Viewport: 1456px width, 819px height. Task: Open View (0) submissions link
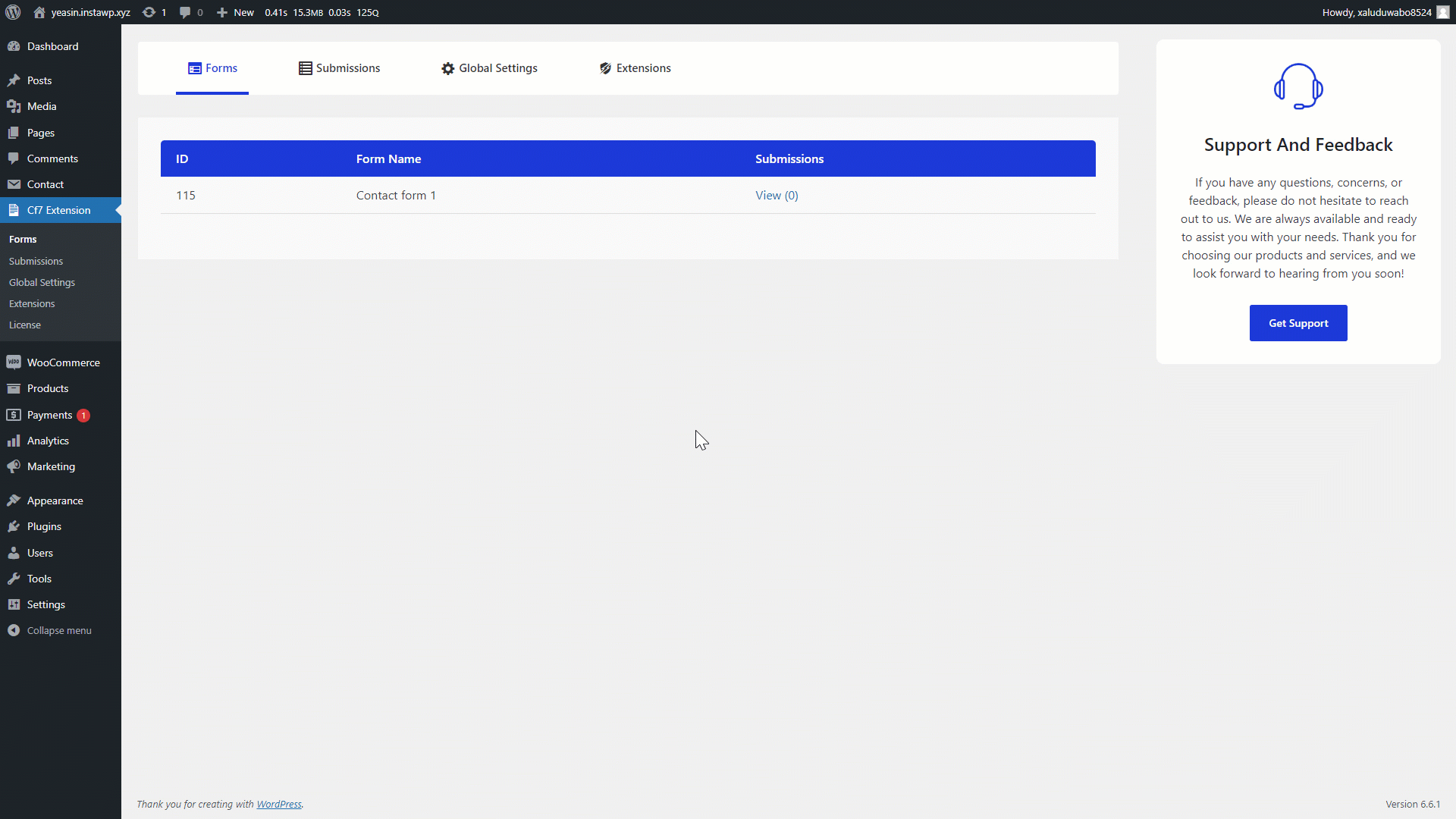777,195
